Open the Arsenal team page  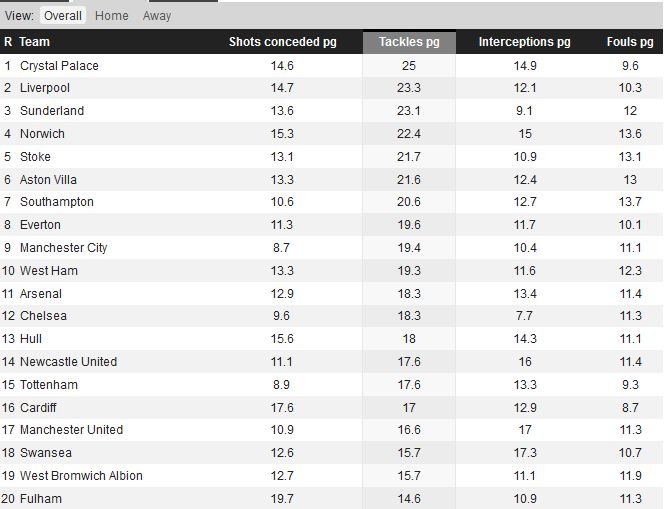(41, 293)
